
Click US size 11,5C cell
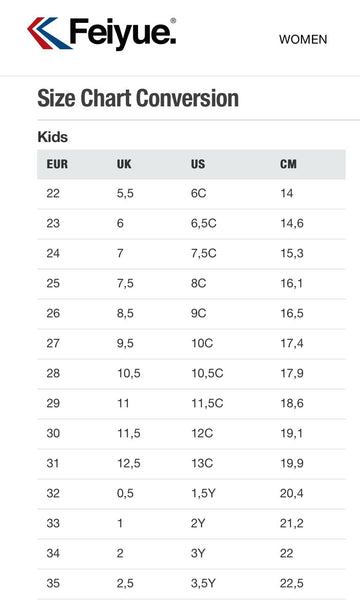pyautogui.click(x=207, y=403)
